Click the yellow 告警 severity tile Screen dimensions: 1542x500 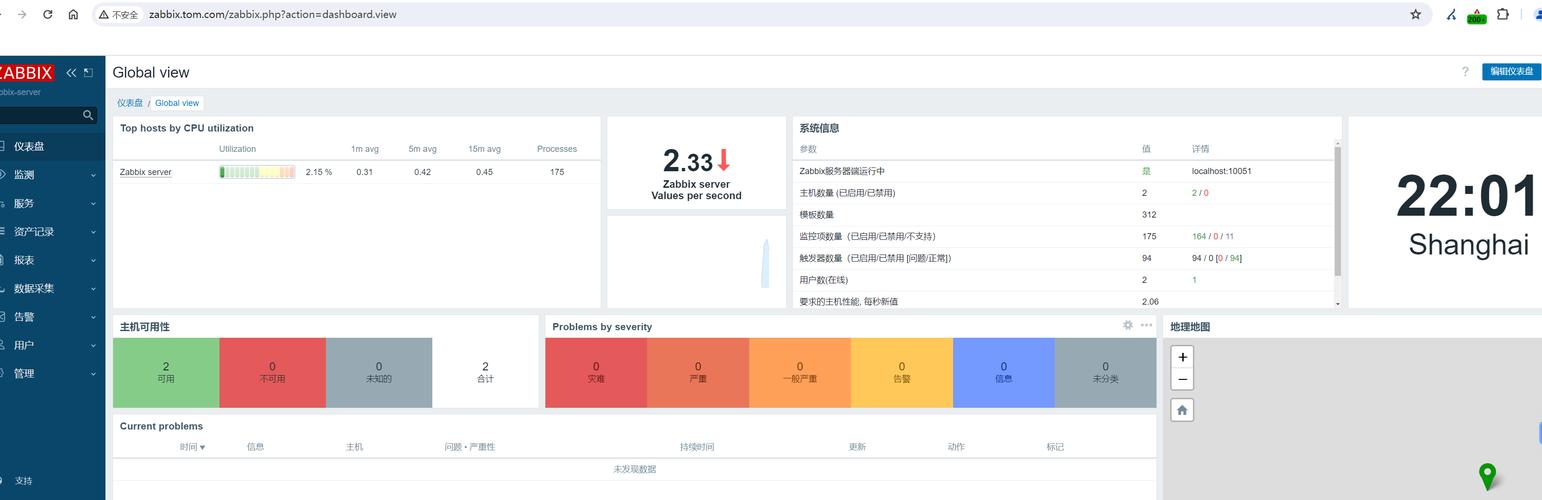tap(902, 373)
